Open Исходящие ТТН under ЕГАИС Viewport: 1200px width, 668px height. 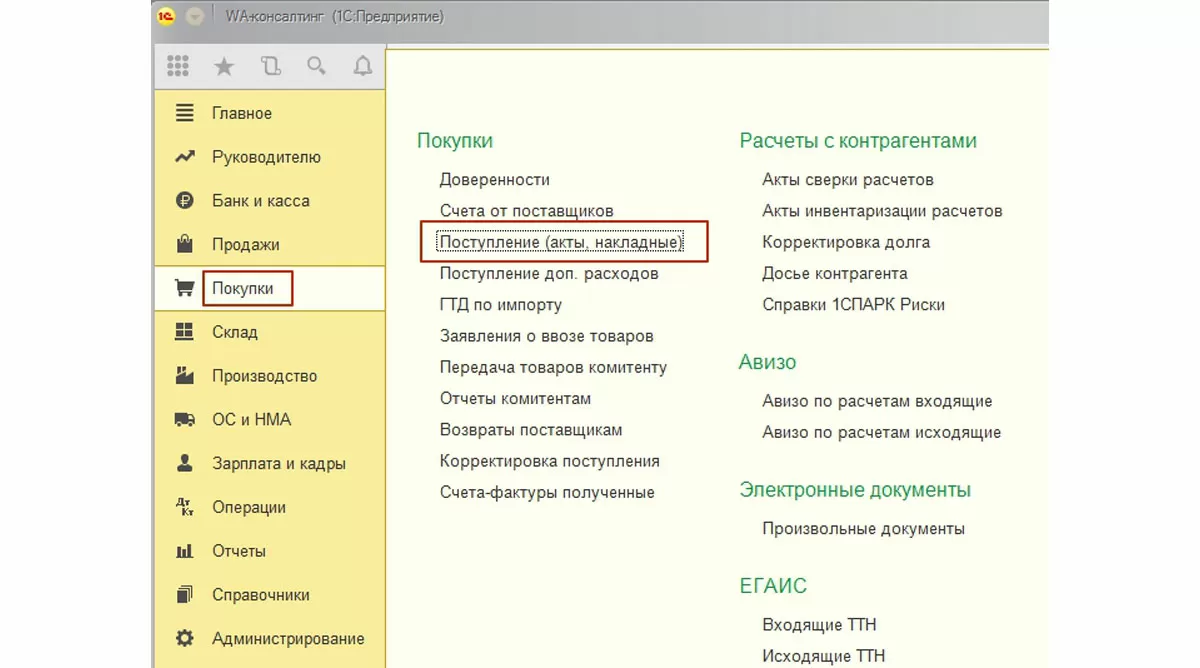[823, 656]
